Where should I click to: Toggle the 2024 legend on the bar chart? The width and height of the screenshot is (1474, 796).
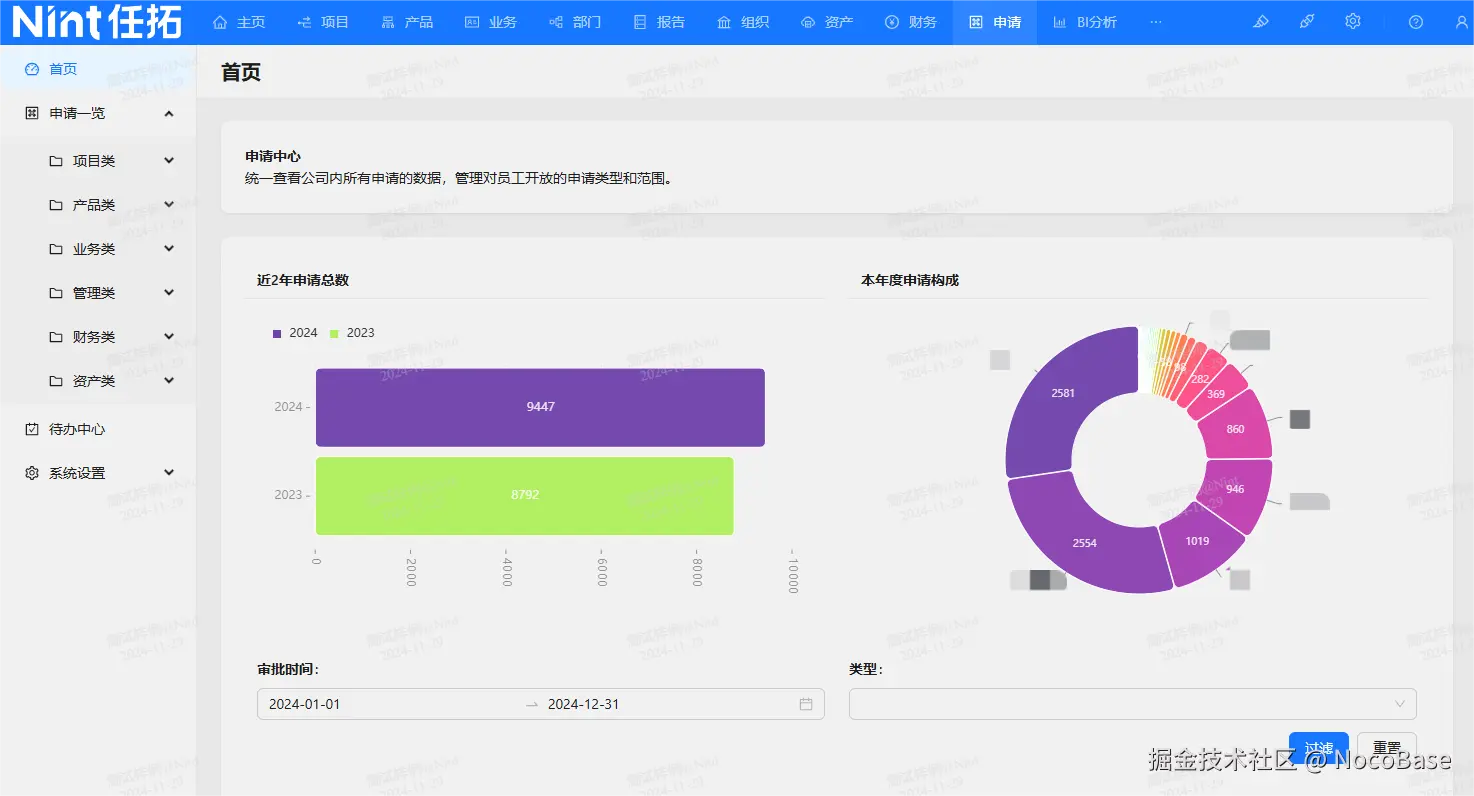click(x=294, y=332)
